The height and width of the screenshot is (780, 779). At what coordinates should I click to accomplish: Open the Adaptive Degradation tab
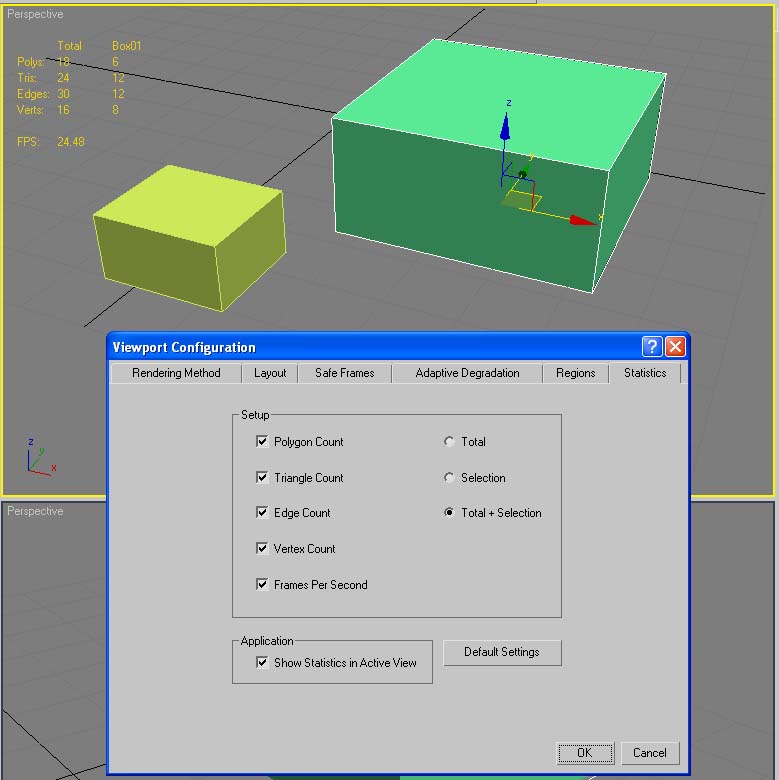coord(467,373)
